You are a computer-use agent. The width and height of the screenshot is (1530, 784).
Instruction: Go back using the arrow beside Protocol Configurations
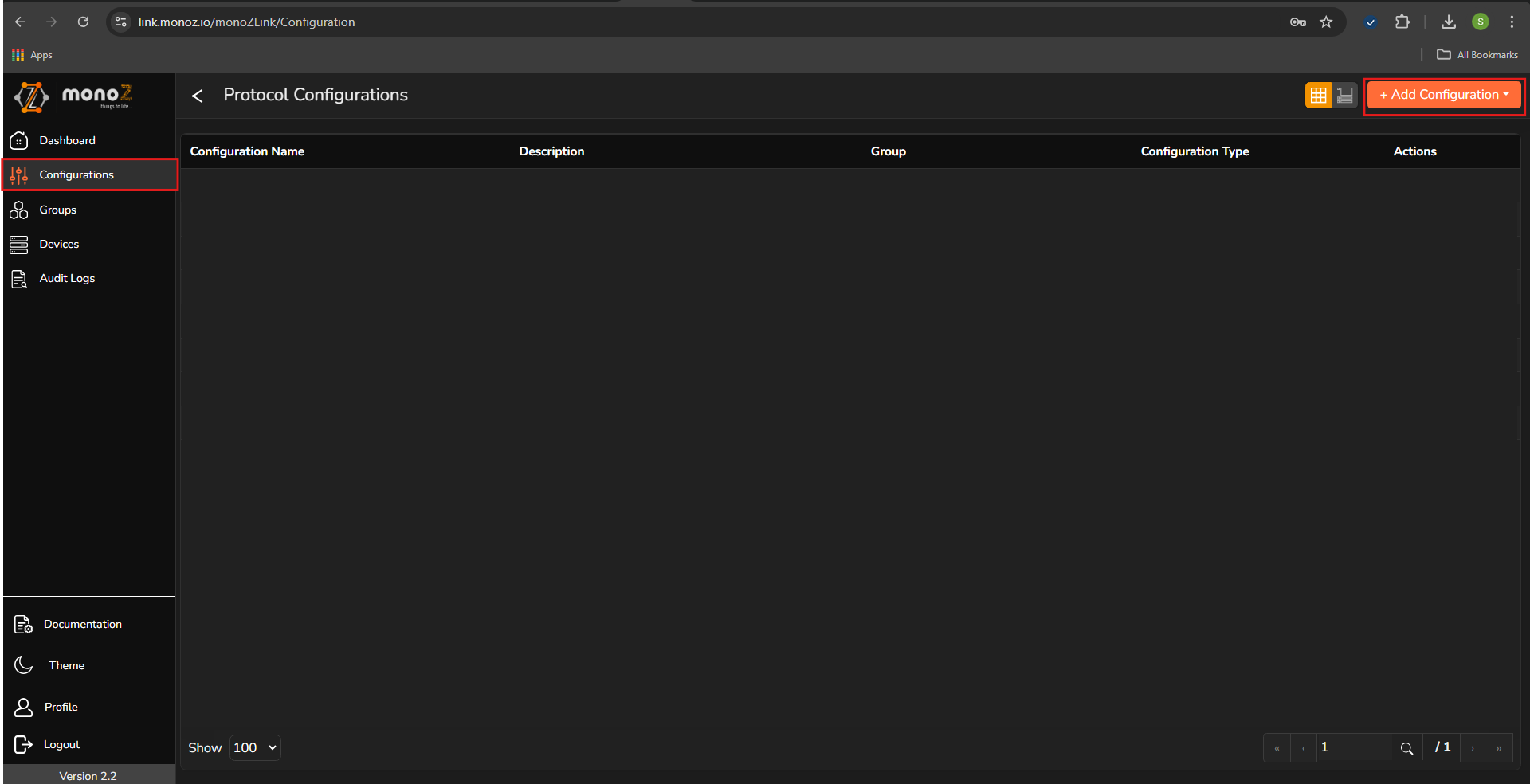pos(198,96)
